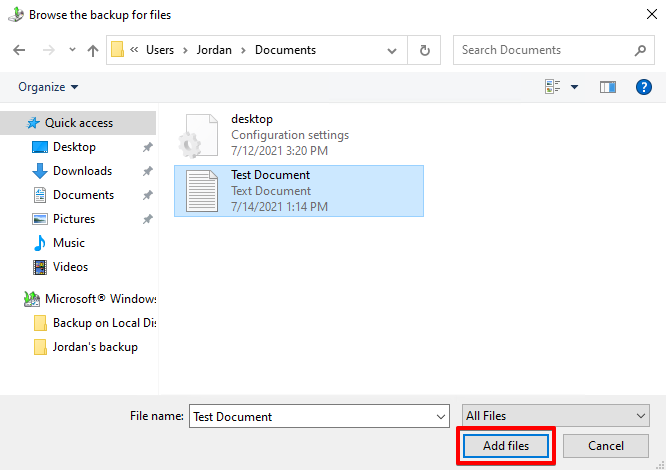Open the All Files type dropdown
This screenshot has width=666, height=470.
(556, 416)
